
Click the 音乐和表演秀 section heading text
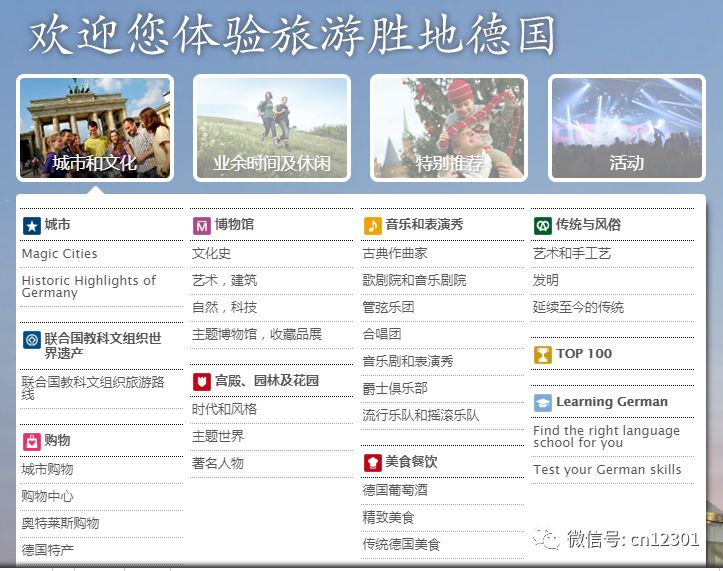(424, 225)
